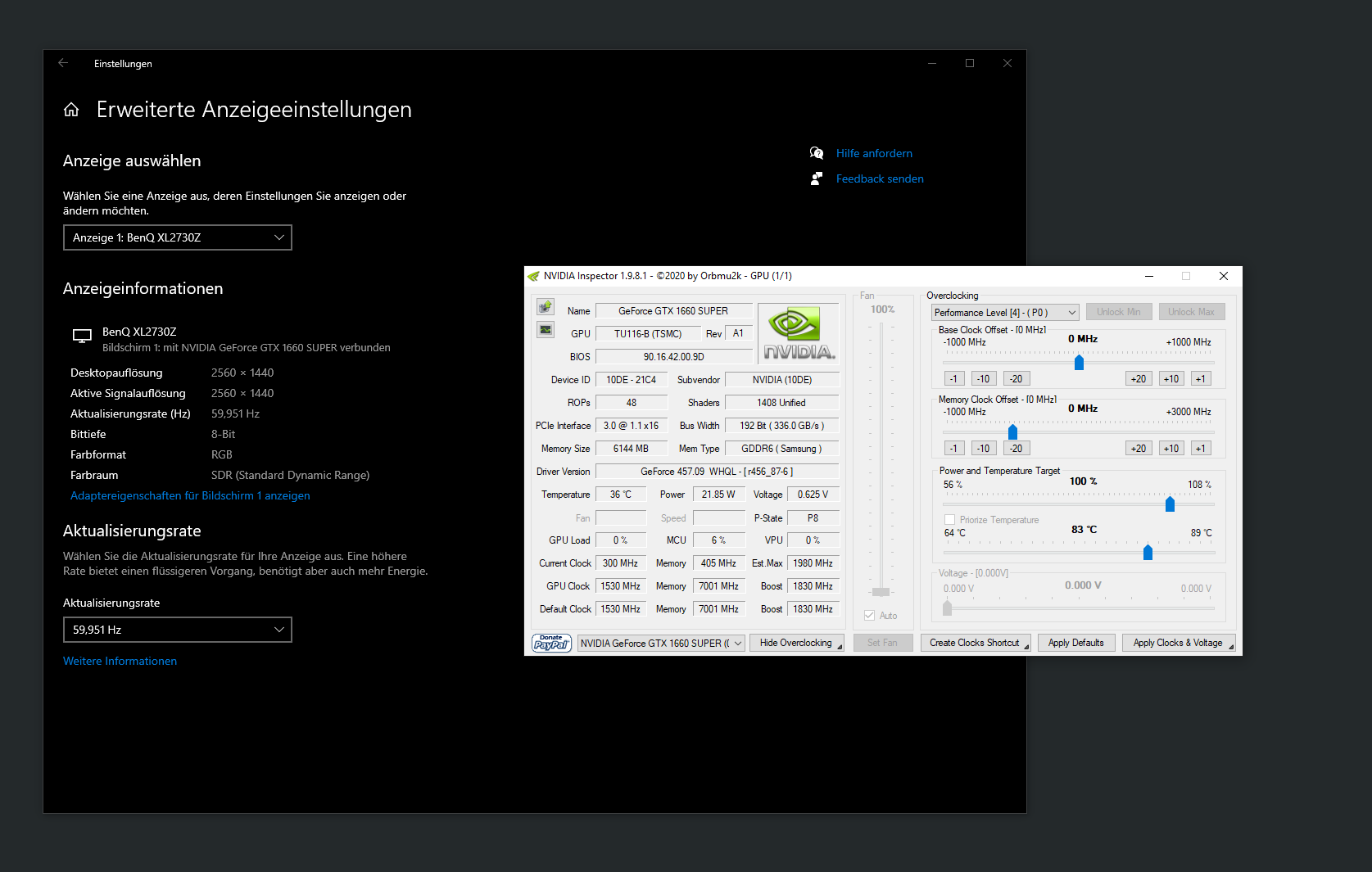1372x872 pixels.
Task: Click the Temperature value 36 °C
Action: (621, 495)
